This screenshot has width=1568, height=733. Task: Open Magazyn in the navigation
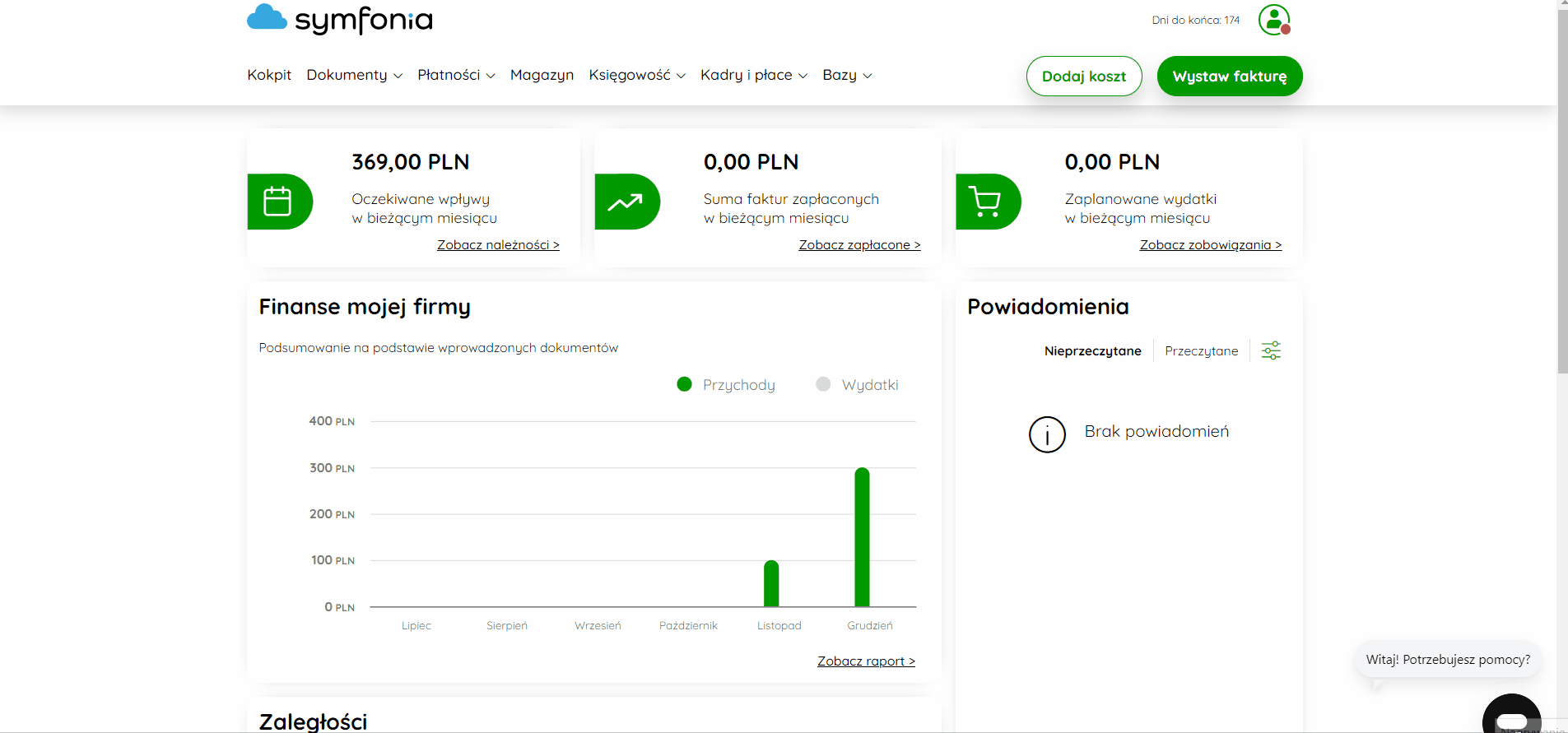click(x=542, y=75)
